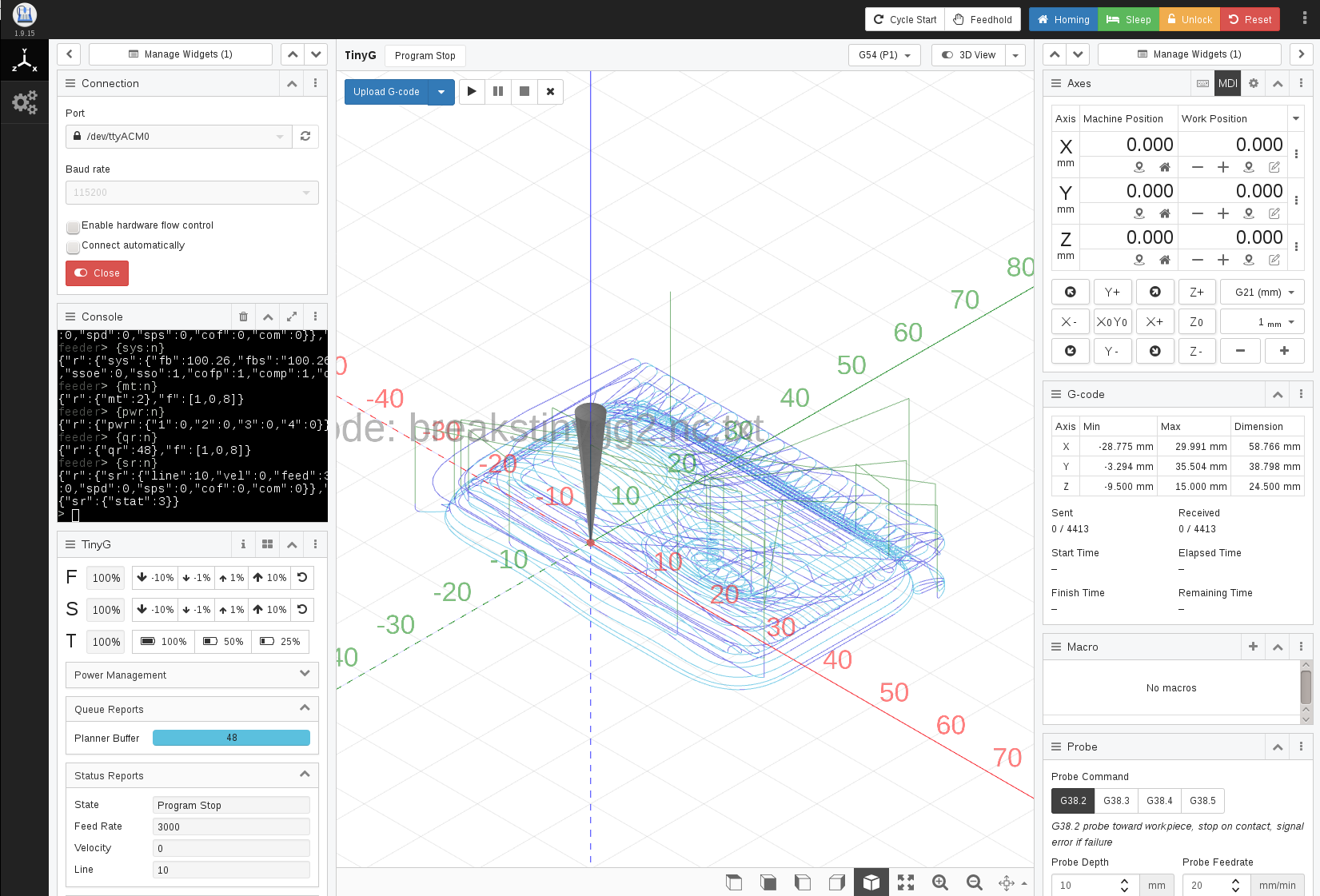This screenshot has height=896, width=1320.
Task: Switch to the Program Stop tab
Action: pyautogui.click(x=425, y=55)
